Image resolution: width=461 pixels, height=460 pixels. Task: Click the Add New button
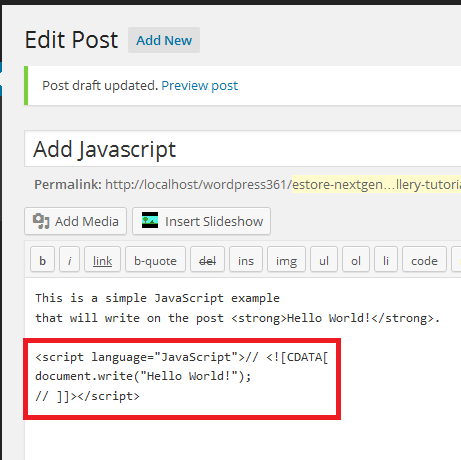click(164, 40)
